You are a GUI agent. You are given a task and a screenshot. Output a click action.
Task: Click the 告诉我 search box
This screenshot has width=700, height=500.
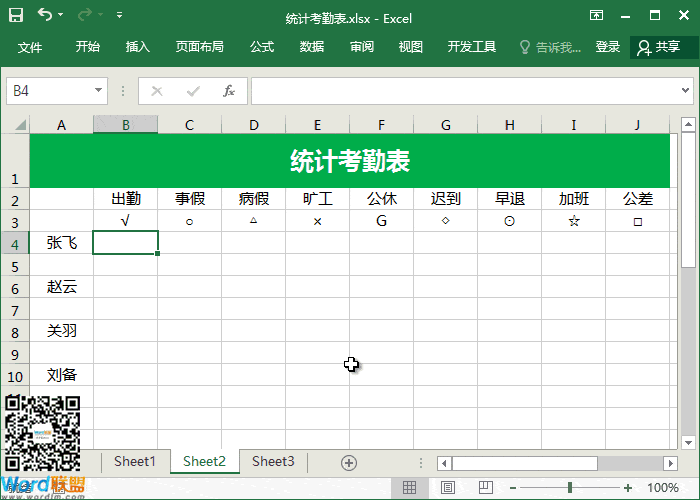pos(551,47)
